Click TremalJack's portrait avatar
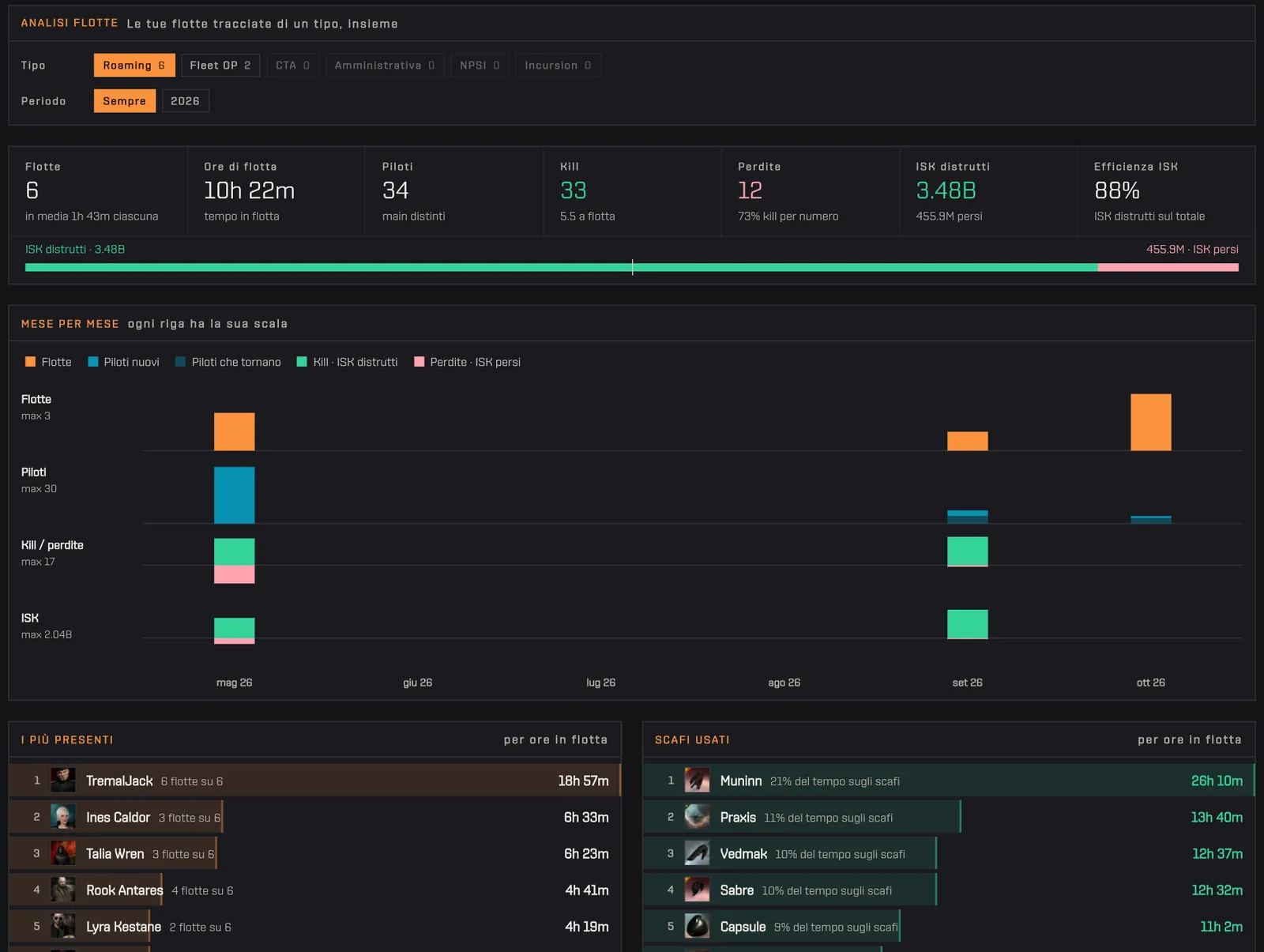The image size is (1264, 952). click(x=63, y=781)
